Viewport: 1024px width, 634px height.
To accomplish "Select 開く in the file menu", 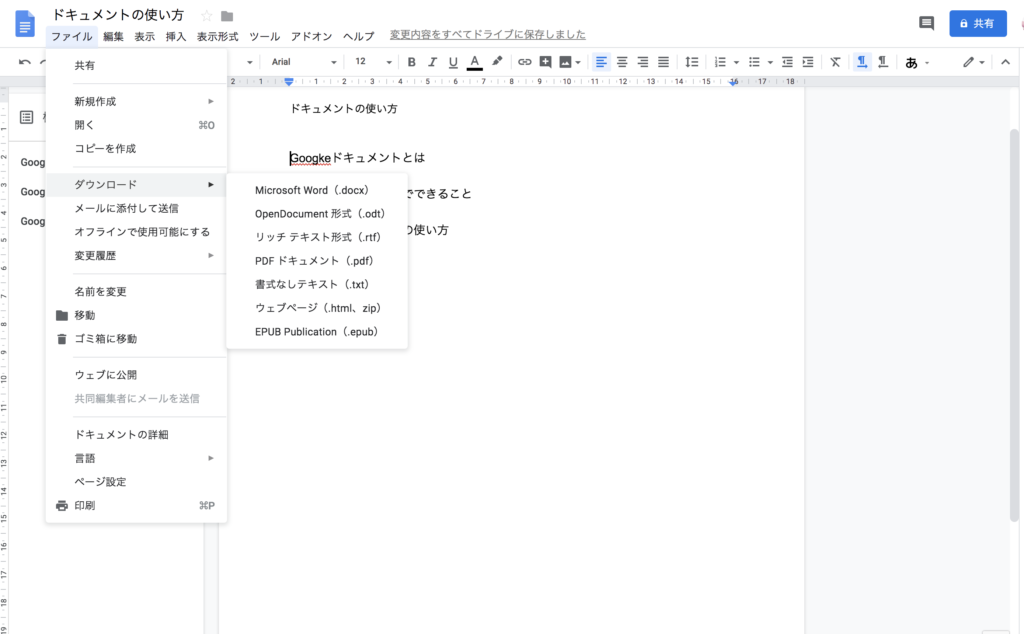I will click(136, 125).
